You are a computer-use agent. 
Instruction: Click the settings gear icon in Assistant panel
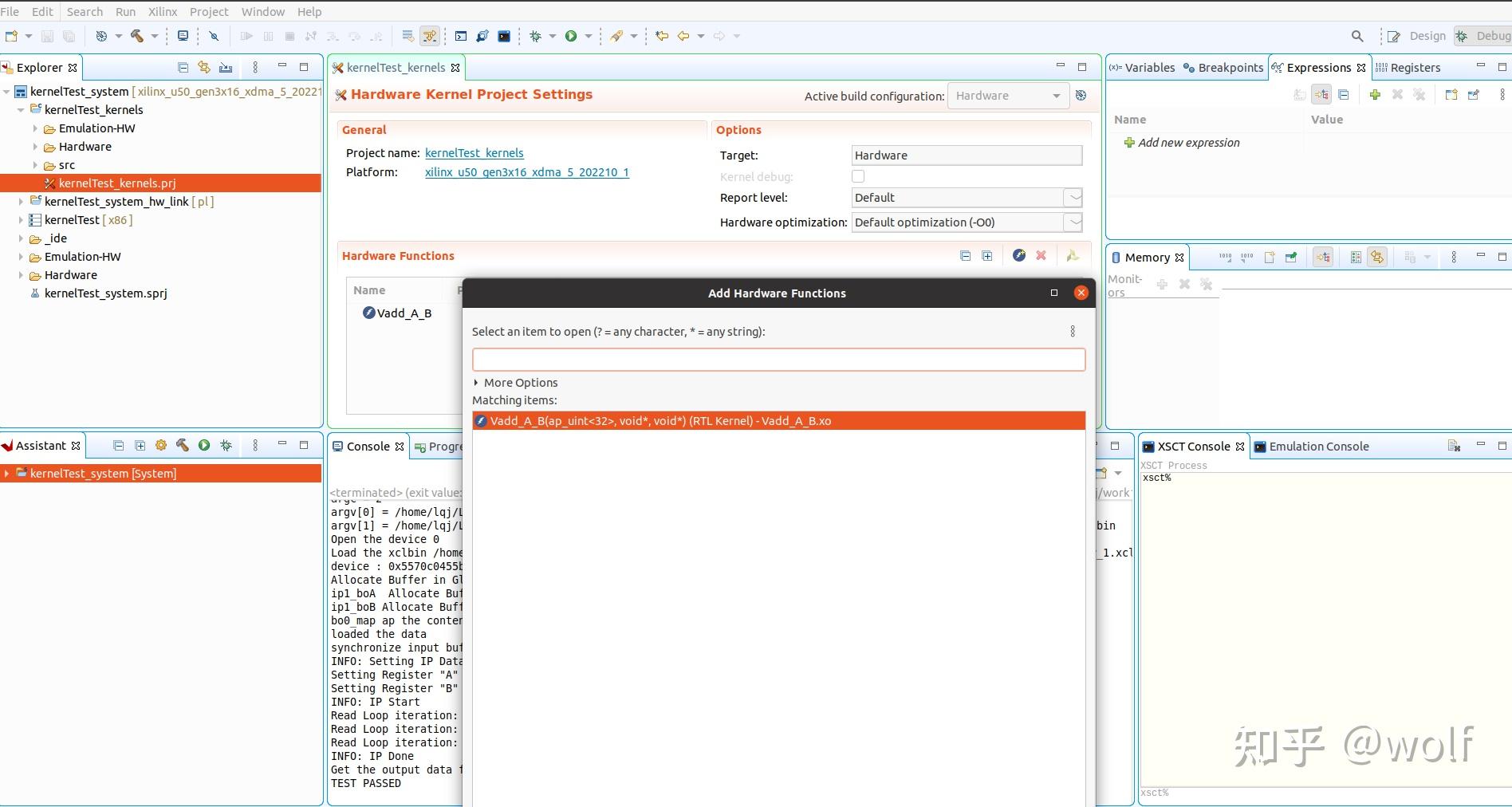tap(161, 446)
